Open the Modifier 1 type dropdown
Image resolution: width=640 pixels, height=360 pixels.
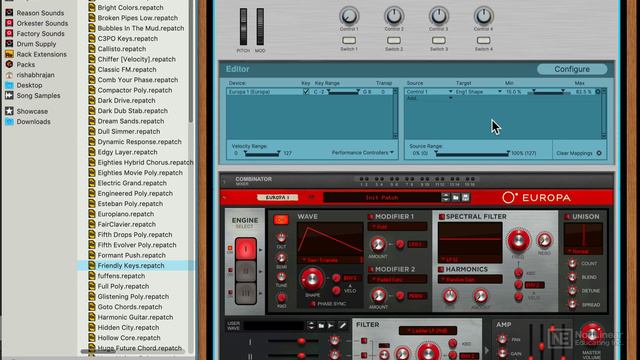397,227
